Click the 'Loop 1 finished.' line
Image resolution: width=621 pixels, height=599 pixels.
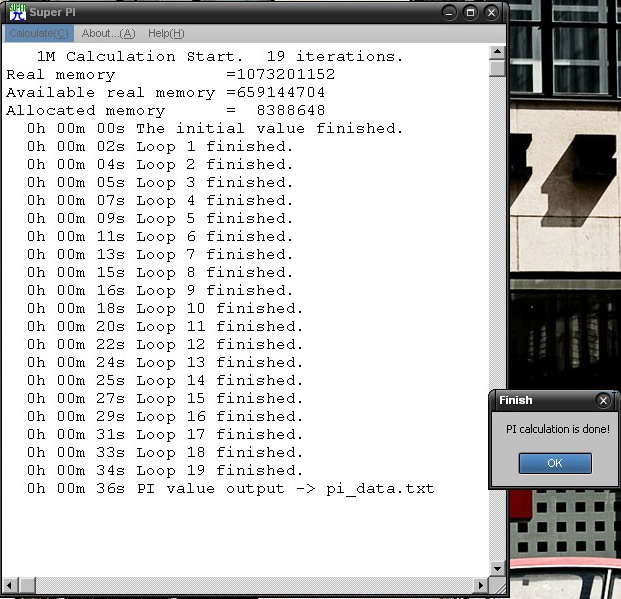(x=160, y=147)
